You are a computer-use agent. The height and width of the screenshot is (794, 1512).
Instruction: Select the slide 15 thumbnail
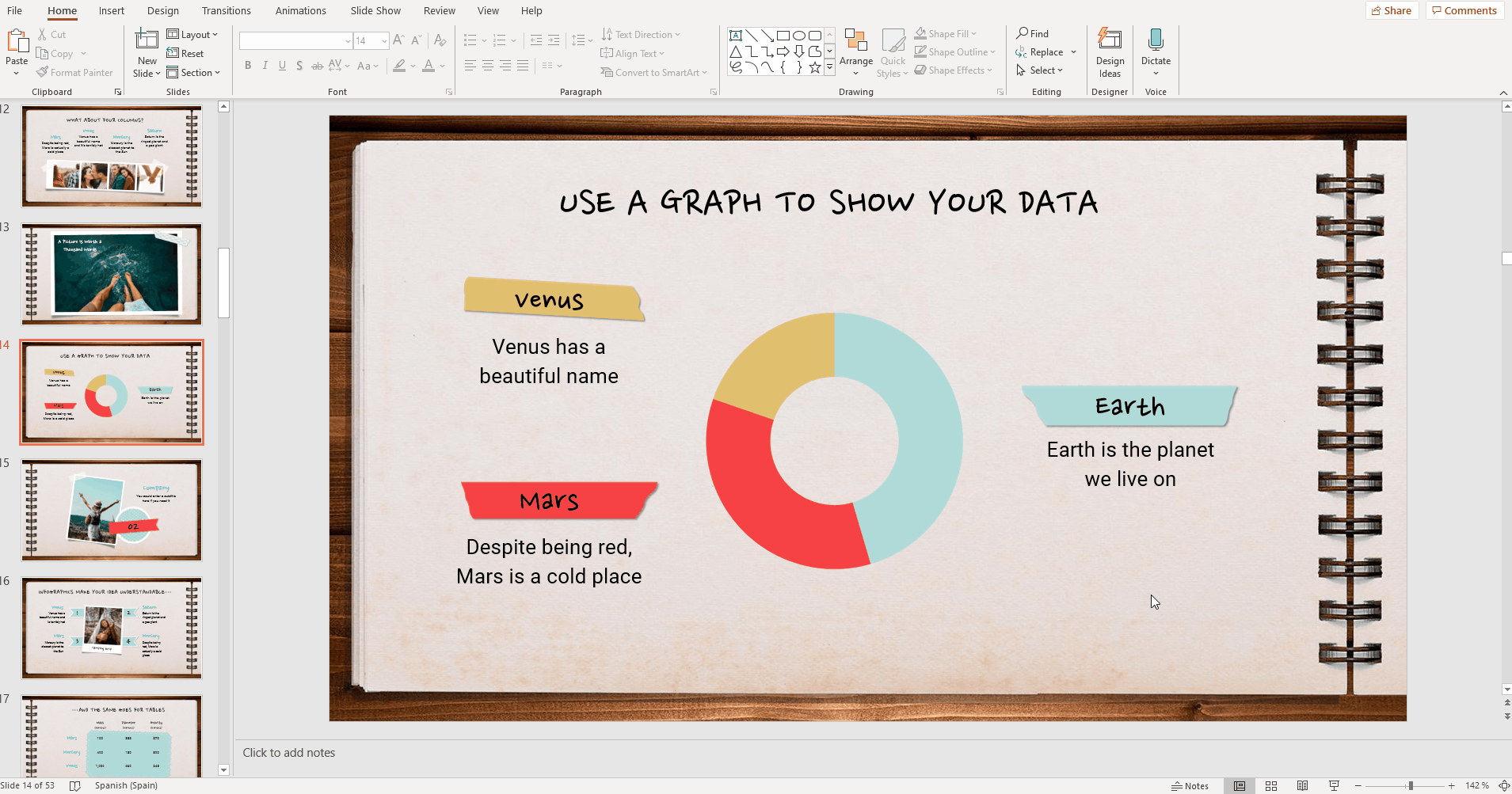[112, 510]
